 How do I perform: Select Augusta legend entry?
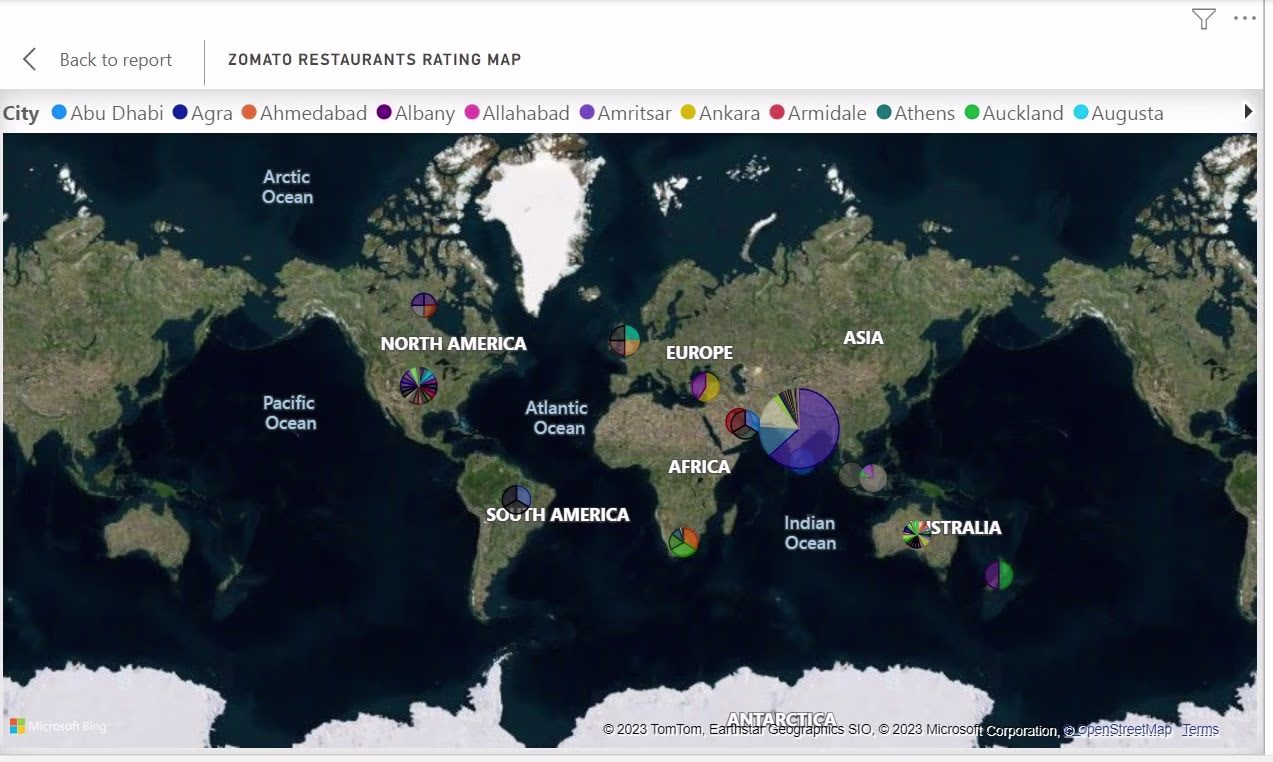tap(1119, 113)
